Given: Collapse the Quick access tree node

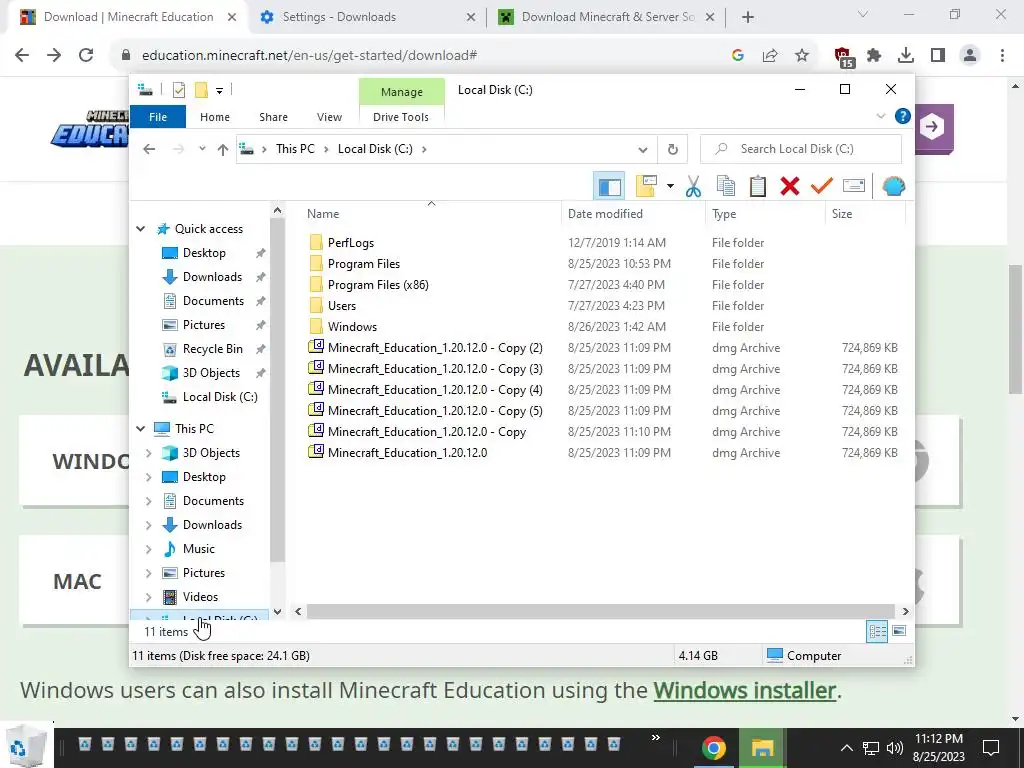Looking at the screenshot, I should 140,229.
